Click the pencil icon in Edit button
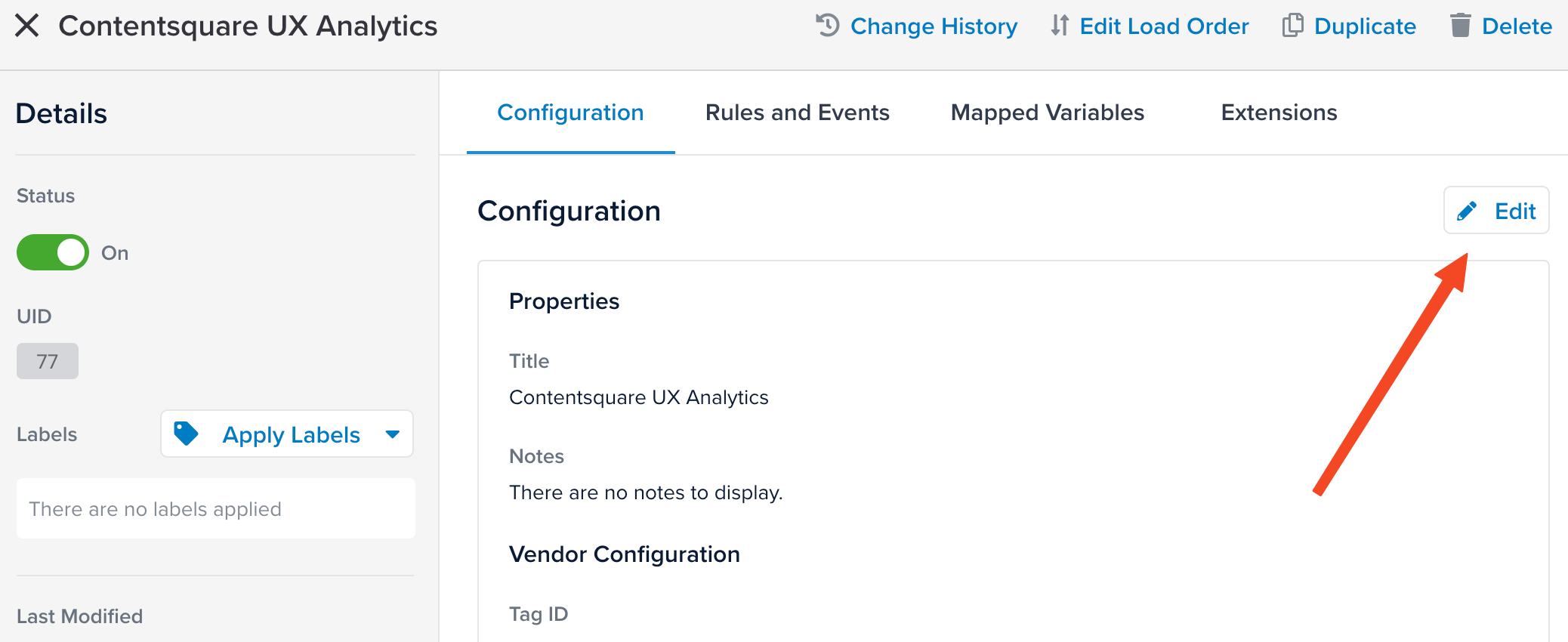Viewport: 1568px width, 642px height. coord(1467,211)
